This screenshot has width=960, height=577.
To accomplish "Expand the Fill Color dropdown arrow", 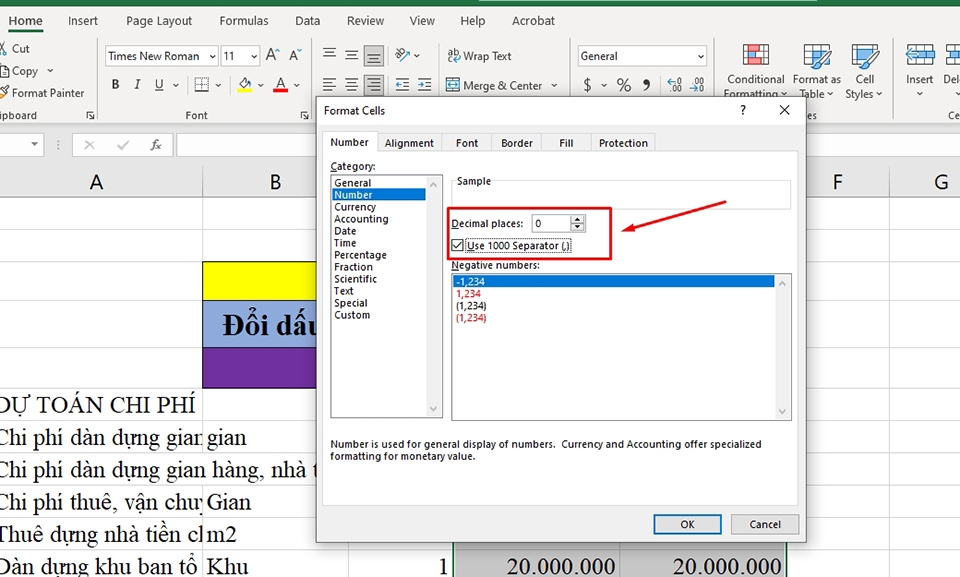I will coord(260,85).
